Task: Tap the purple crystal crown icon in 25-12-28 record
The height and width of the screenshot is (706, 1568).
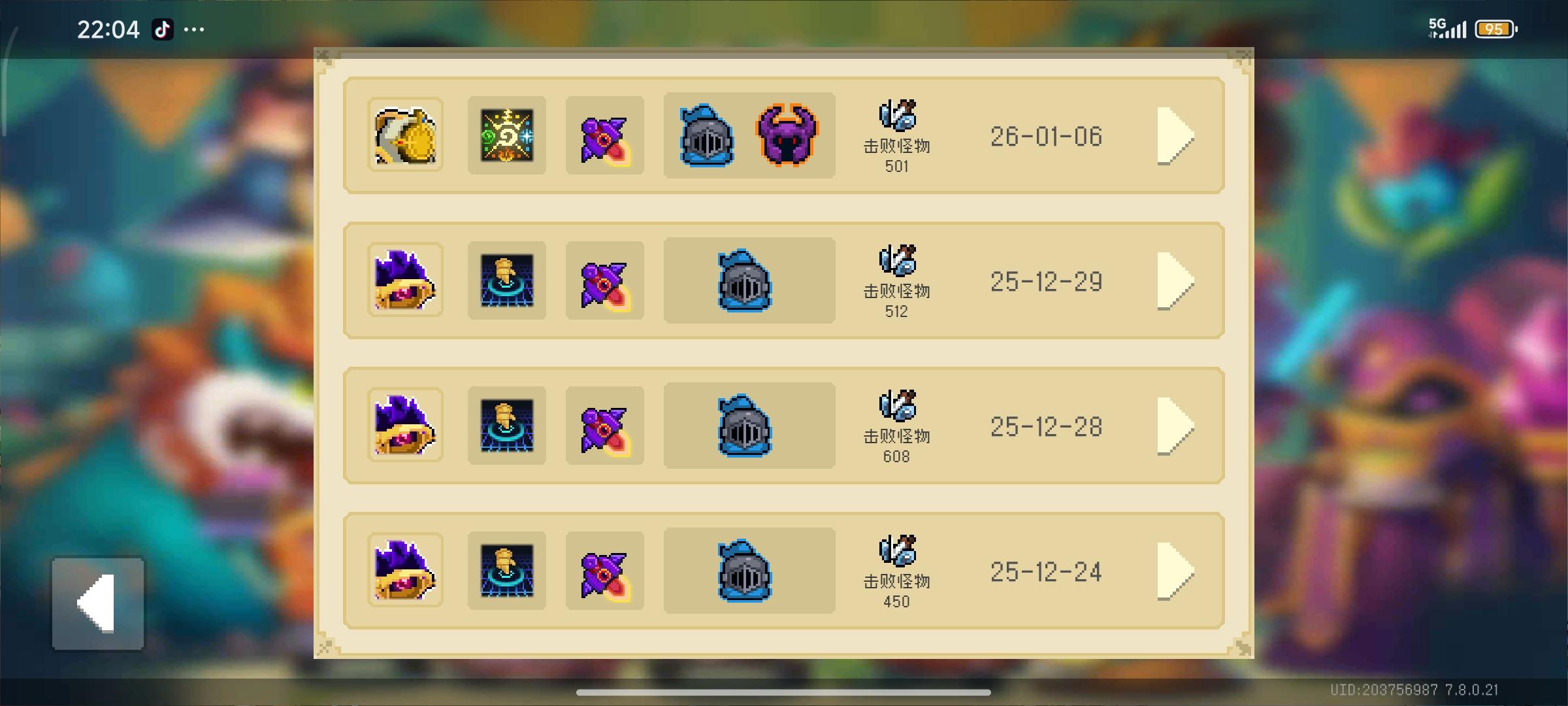Action: point(405,426)
